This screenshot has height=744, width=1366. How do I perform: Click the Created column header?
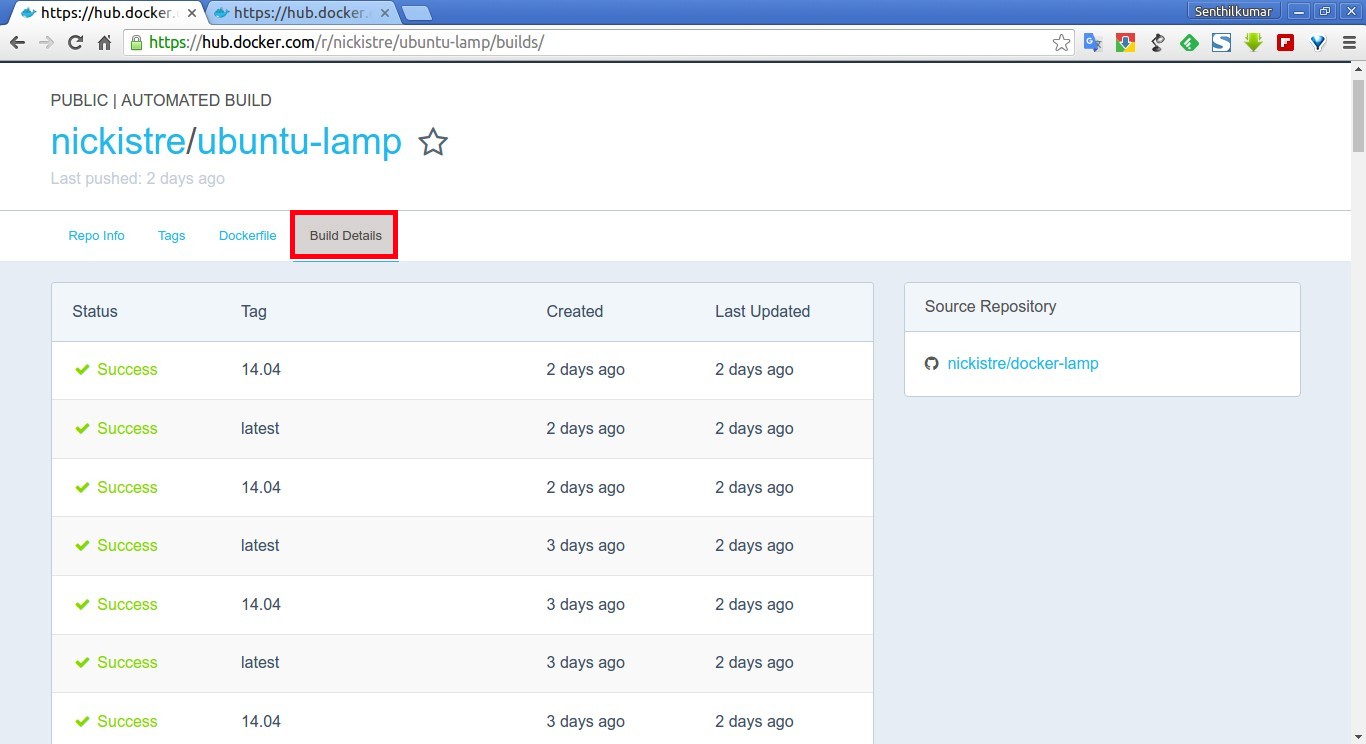pos(575,312)
